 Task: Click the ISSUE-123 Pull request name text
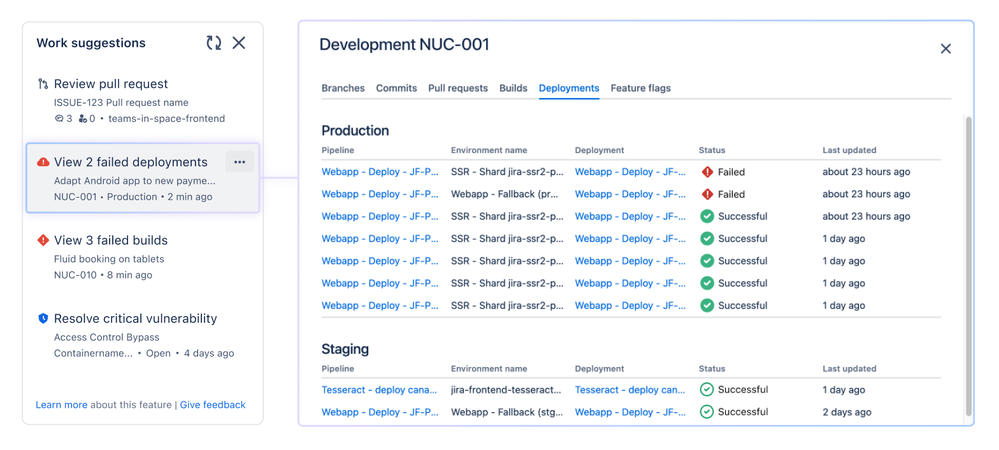[121, 103]
